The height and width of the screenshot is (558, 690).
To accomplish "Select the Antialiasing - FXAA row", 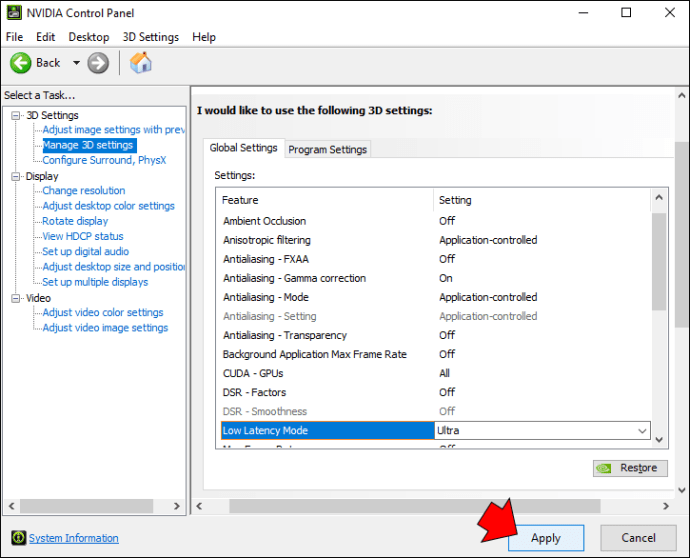I will point(435,259).
